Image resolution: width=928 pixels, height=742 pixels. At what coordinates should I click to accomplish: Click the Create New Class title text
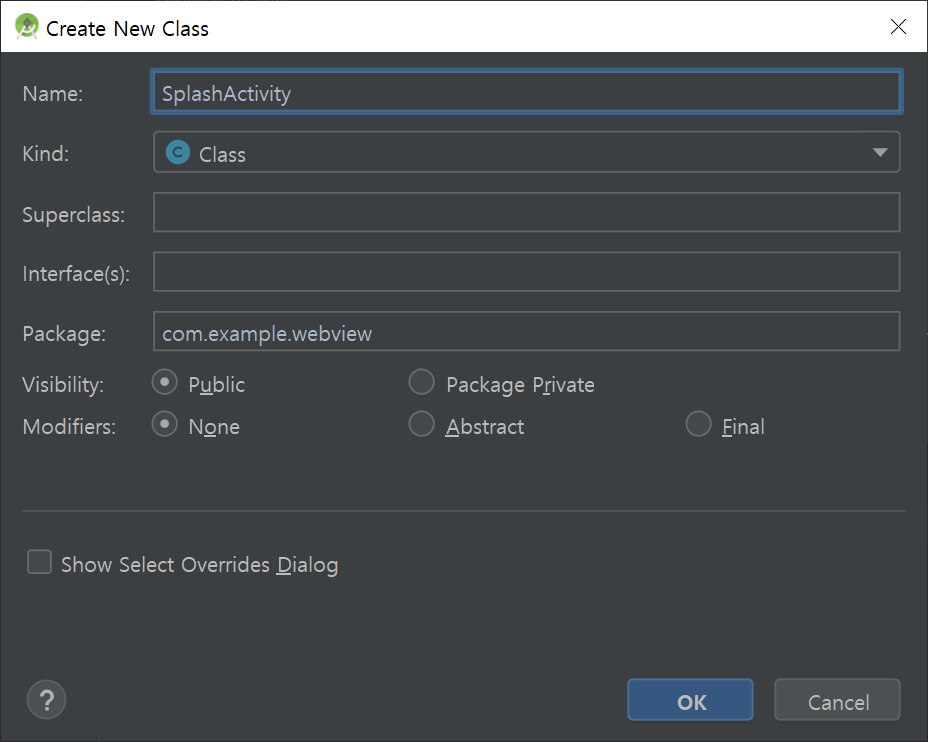pos(127,28)
